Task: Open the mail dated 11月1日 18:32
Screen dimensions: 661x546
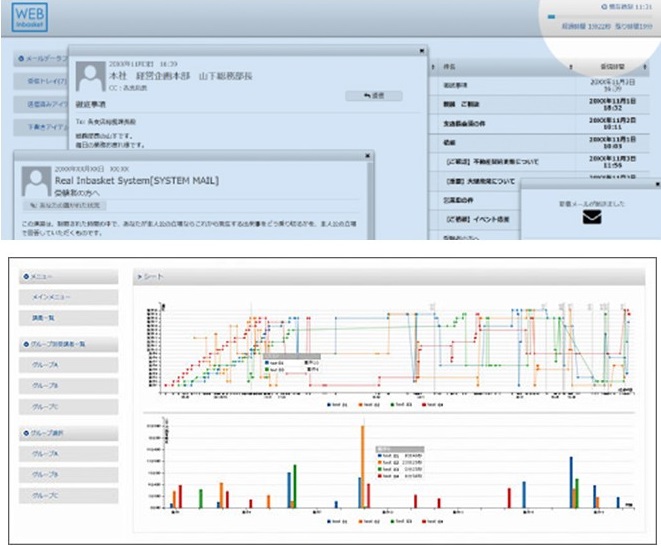Action: tap(539, 105)
